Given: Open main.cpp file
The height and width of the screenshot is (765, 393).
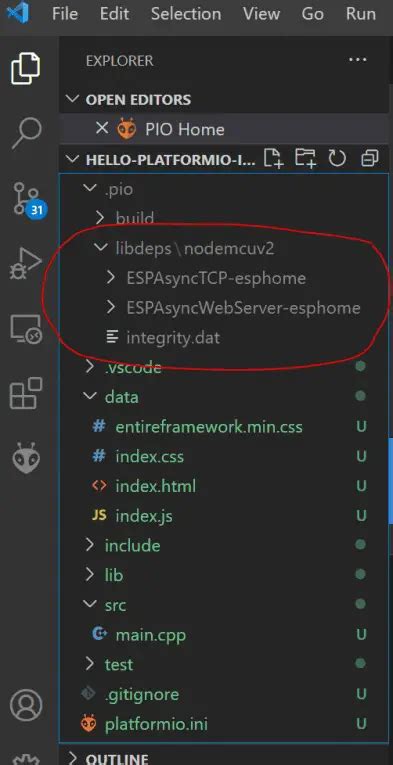Looking at the screenshot, I should (151, 635).
